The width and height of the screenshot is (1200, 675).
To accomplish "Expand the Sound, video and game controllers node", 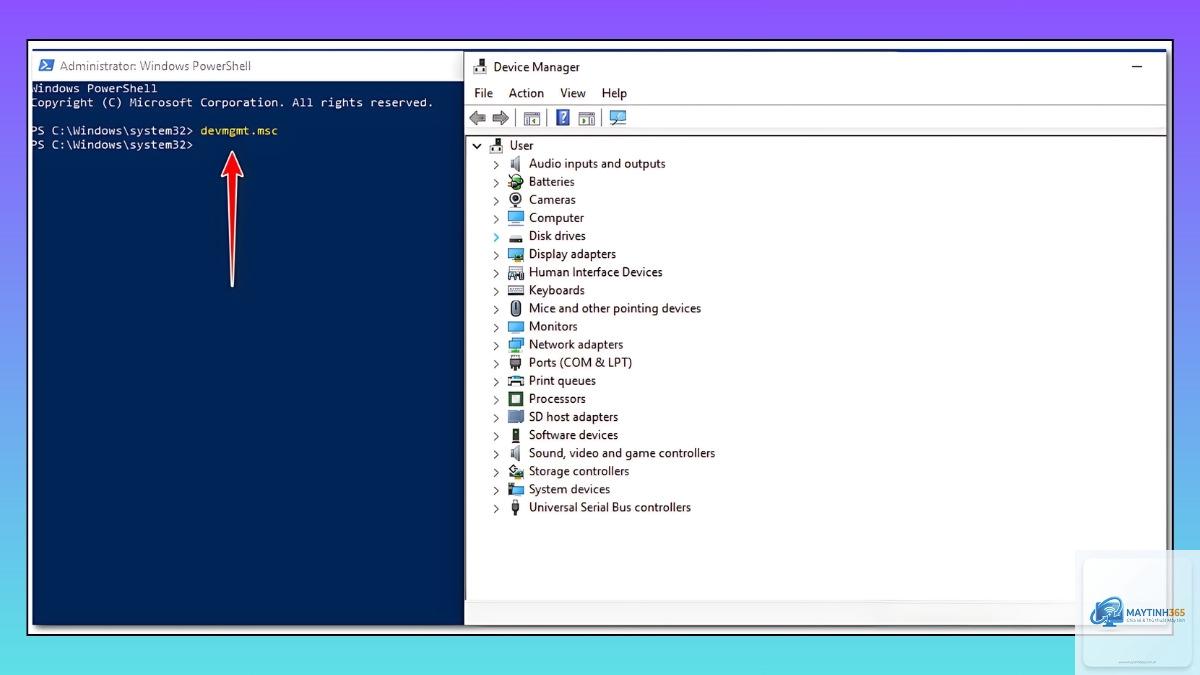I will pyautogui.click(x=496, y=453).
